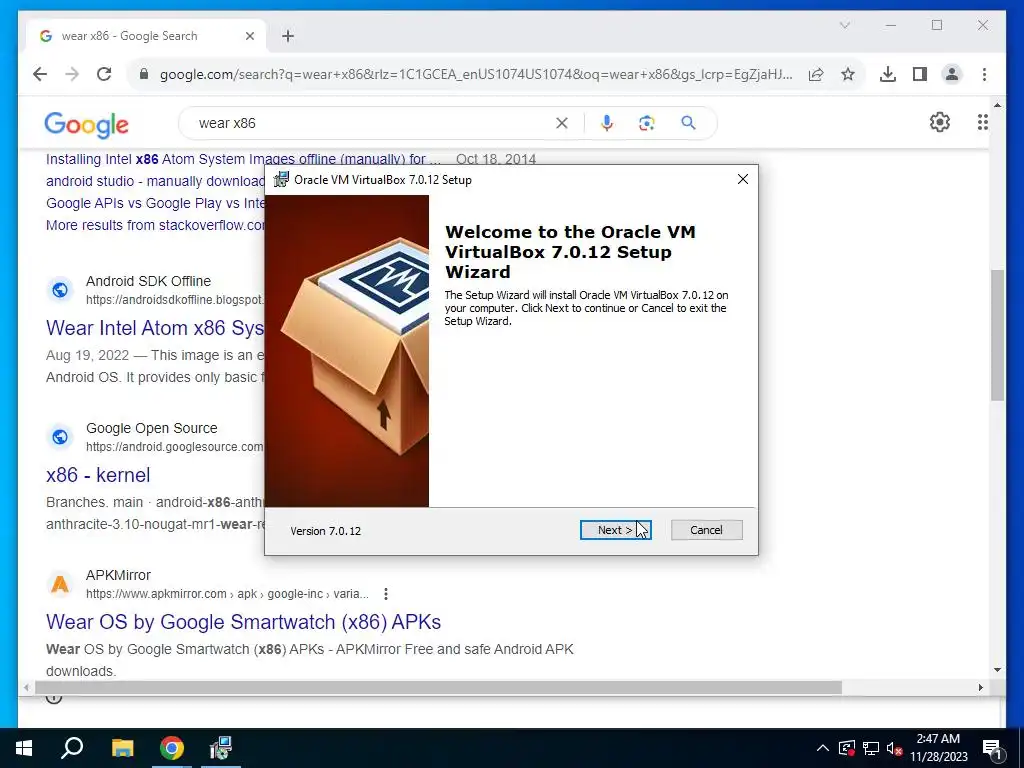Select VirtualBox installer in taskbar
1024x768 pixels.
coord(221,748)
